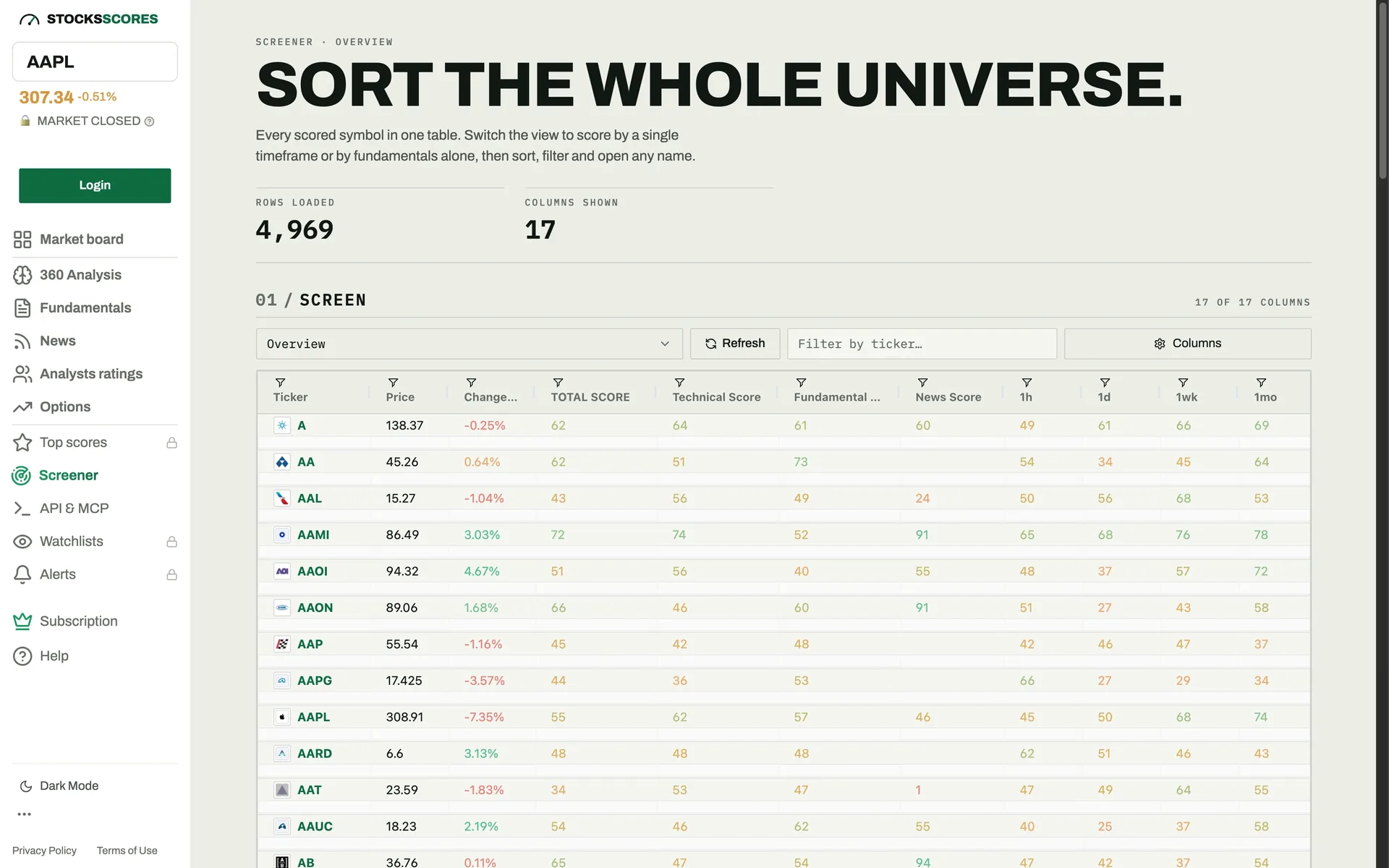Click the Options trend-arrow icon

[22, 407]
